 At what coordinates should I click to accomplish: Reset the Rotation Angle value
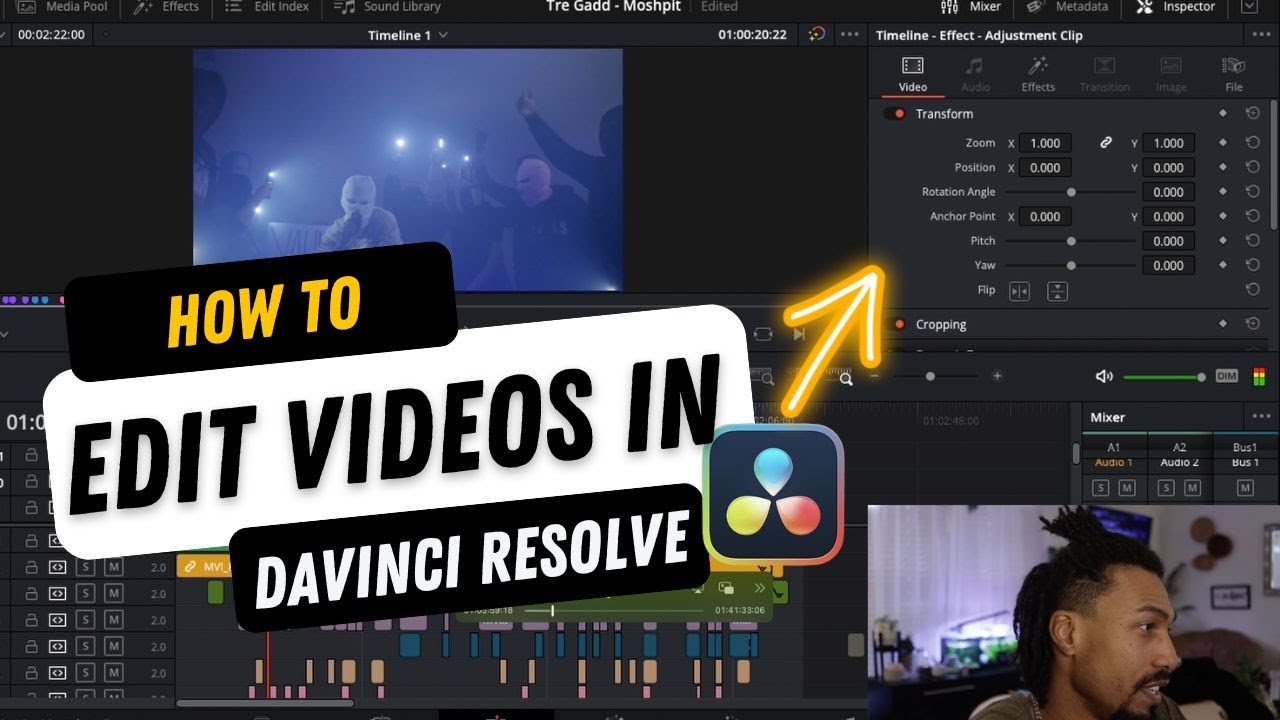pos(1252,192)
